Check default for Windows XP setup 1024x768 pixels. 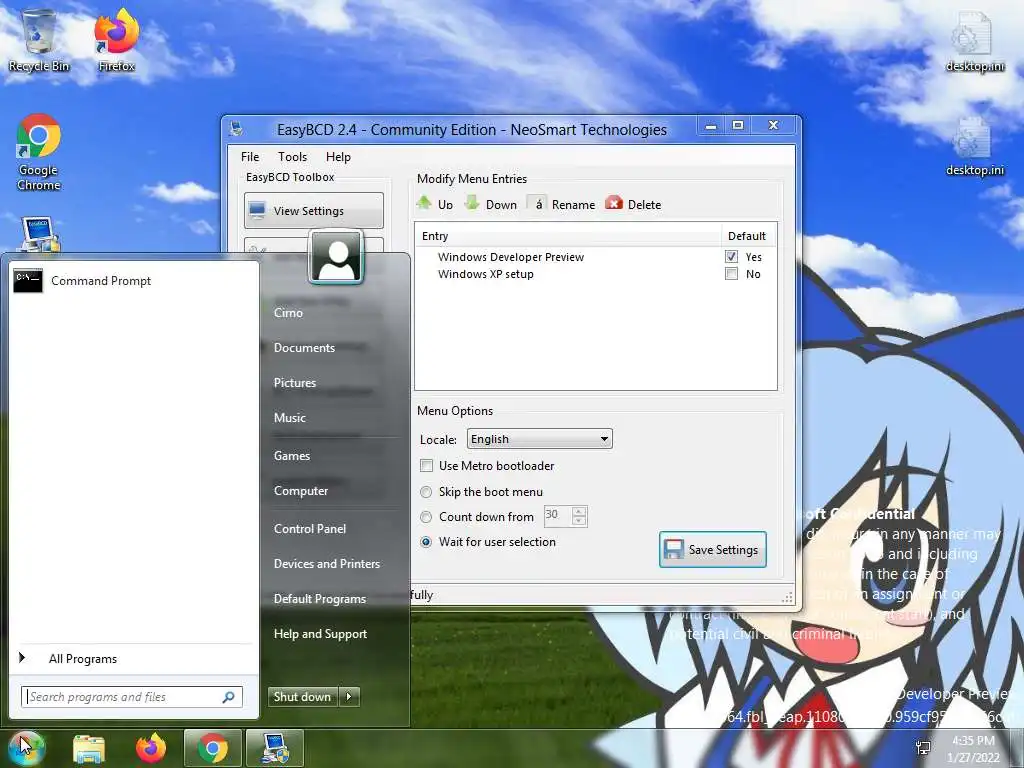tap(731, 274)
